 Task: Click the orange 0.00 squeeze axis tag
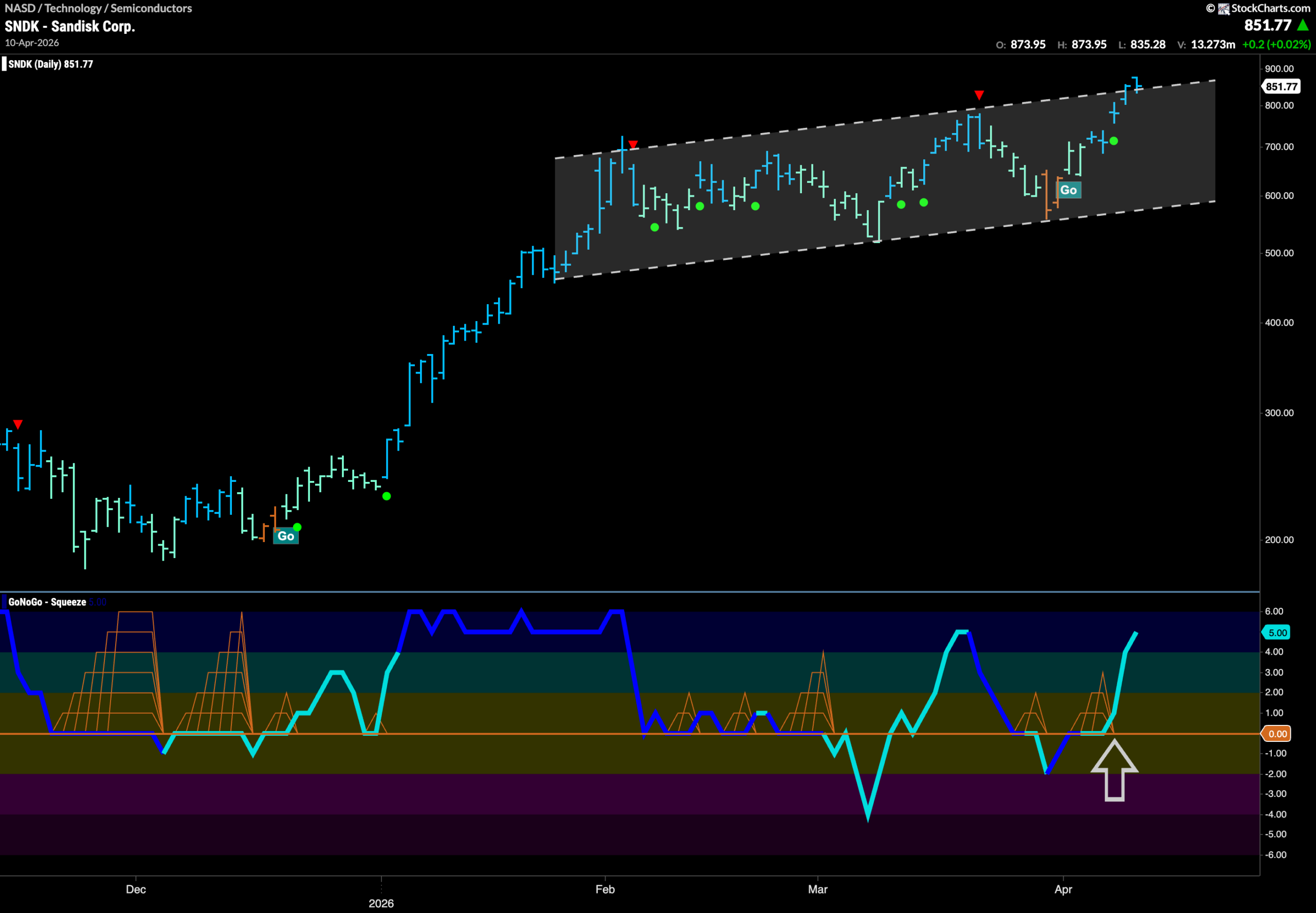1277,733
